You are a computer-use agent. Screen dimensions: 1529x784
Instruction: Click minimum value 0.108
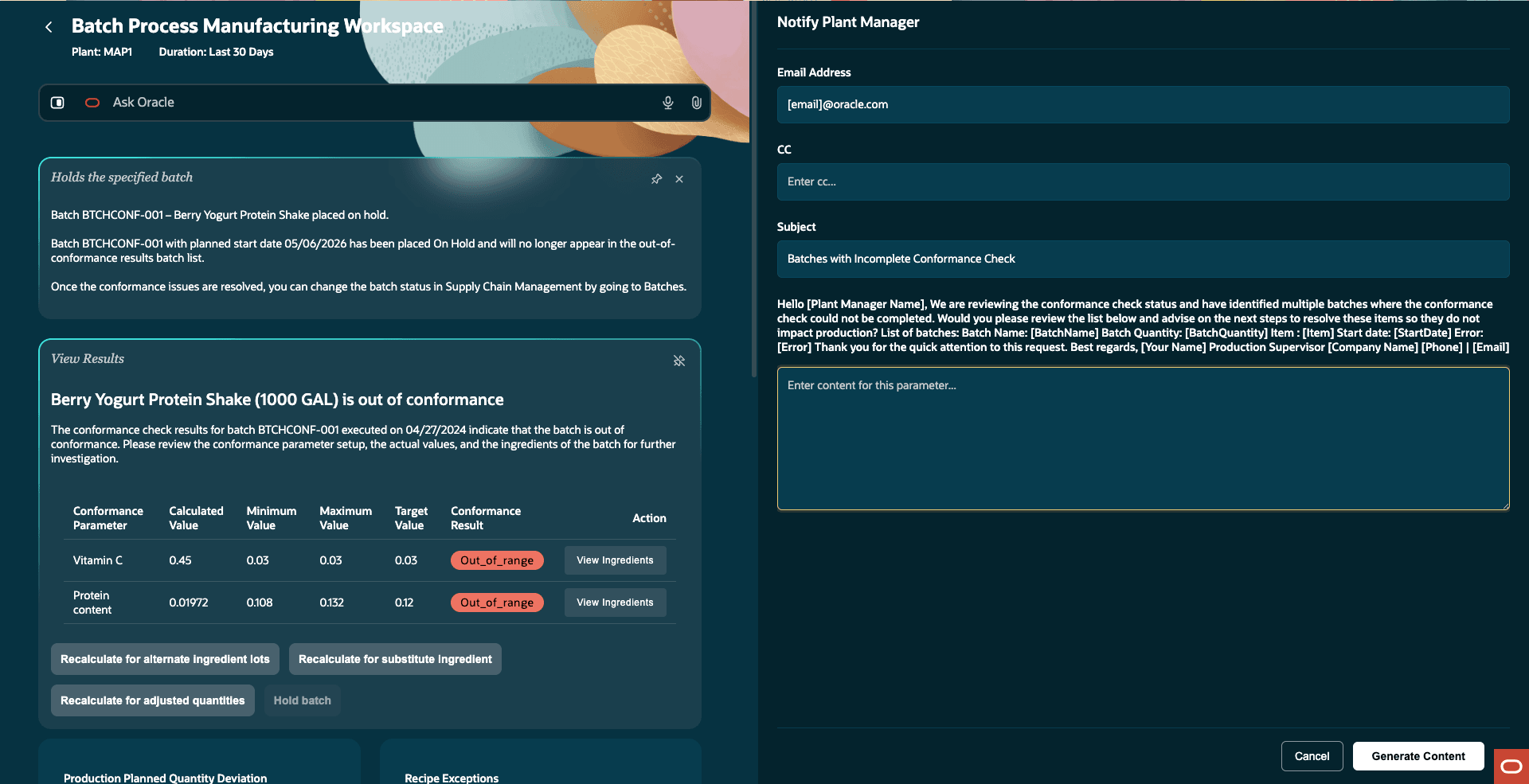tap(260, 603)
